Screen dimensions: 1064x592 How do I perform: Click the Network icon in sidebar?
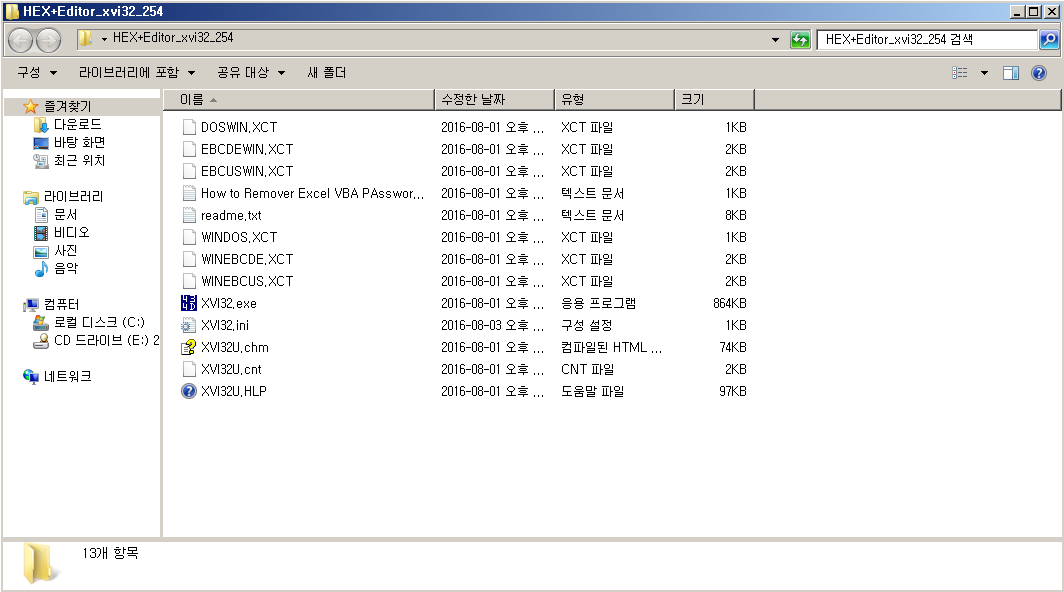point(31,376)
